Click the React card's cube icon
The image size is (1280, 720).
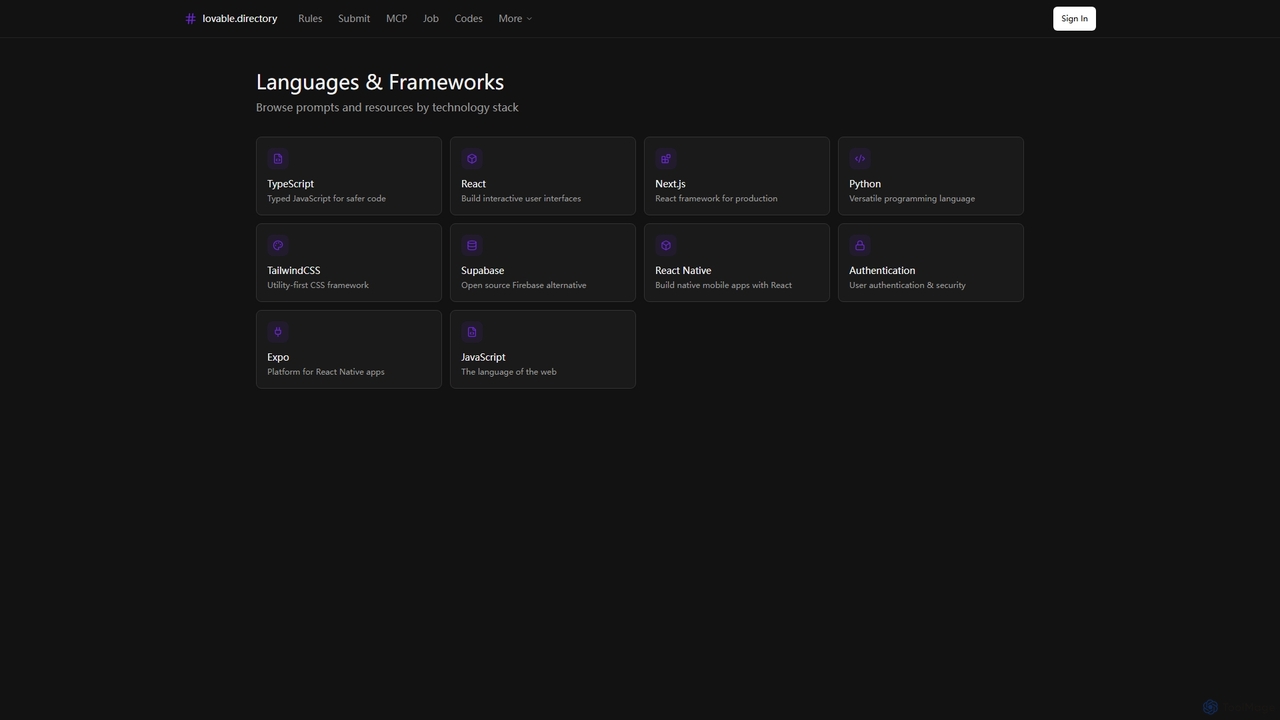tap(472, 158)
